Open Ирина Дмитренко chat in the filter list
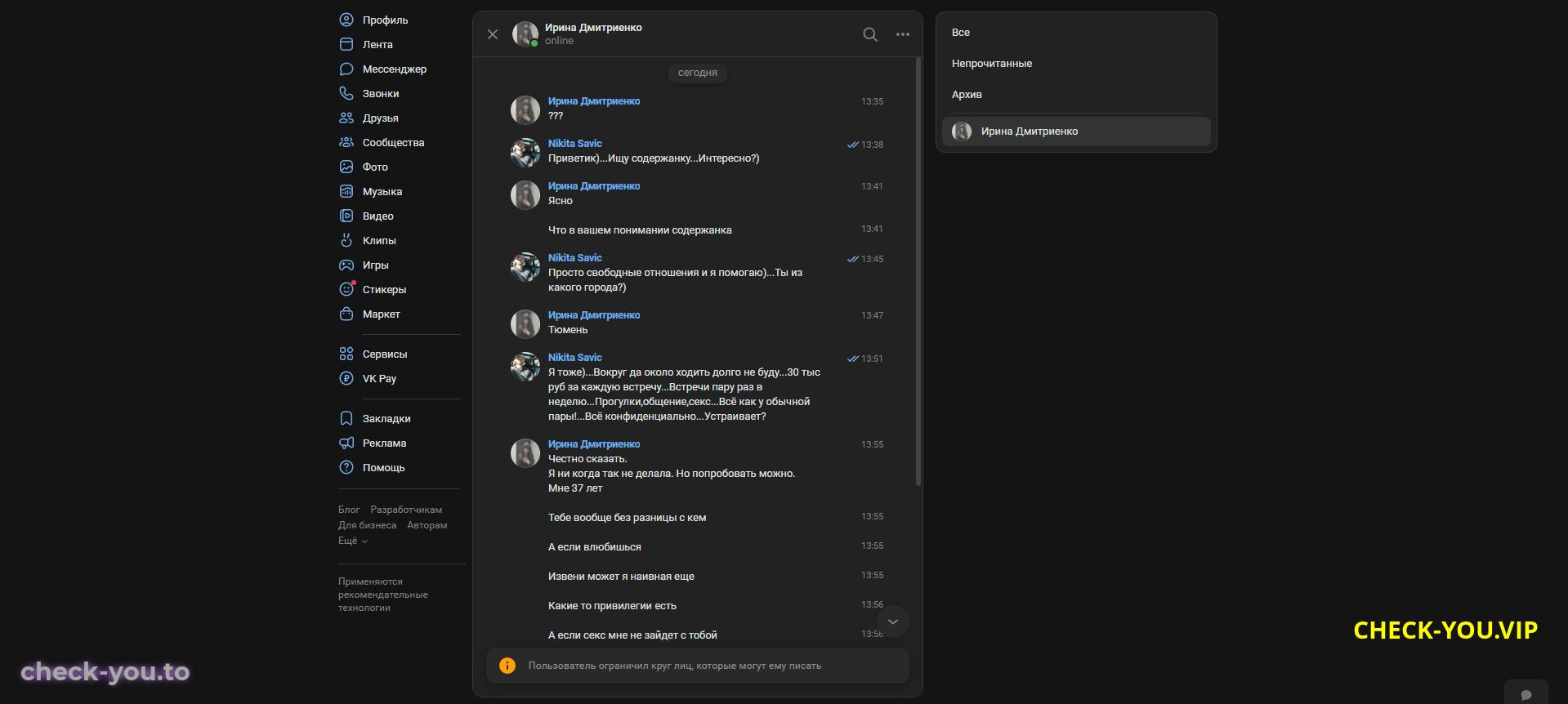The width and height of the screenshot is (1568, 704). click(x=1076, y=131)
